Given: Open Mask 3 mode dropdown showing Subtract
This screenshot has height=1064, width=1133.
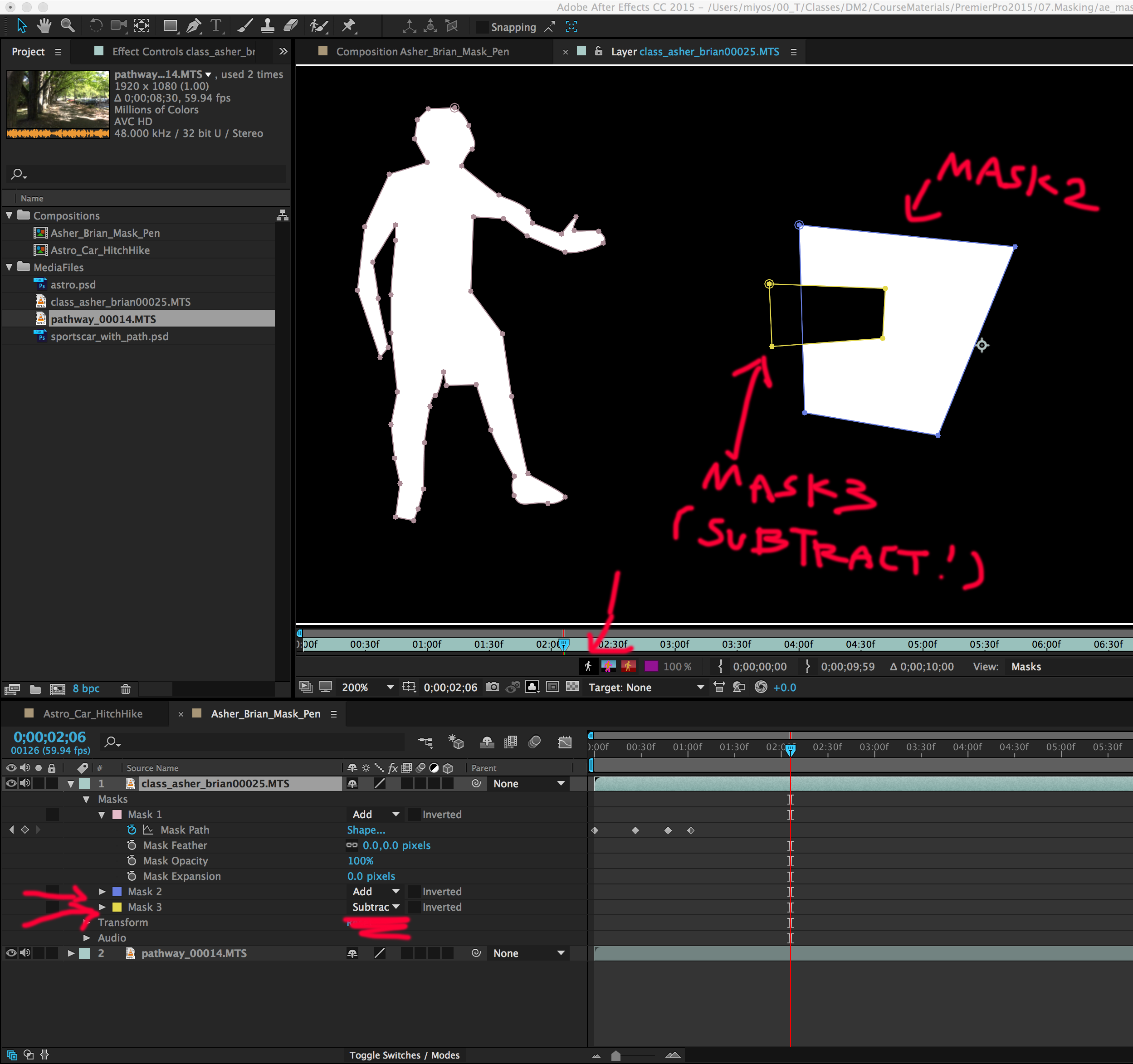Looking at the screenshot, I should 376,907.
